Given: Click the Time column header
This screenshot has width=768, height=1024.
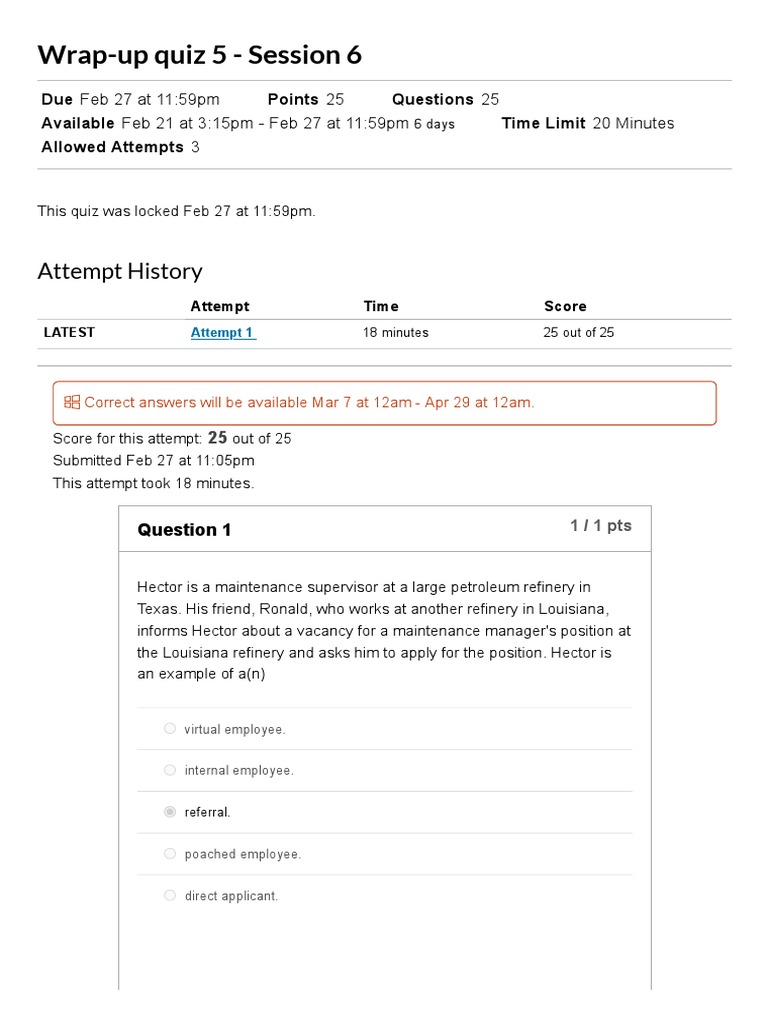Looking at the screenshot, I should 380,306.
